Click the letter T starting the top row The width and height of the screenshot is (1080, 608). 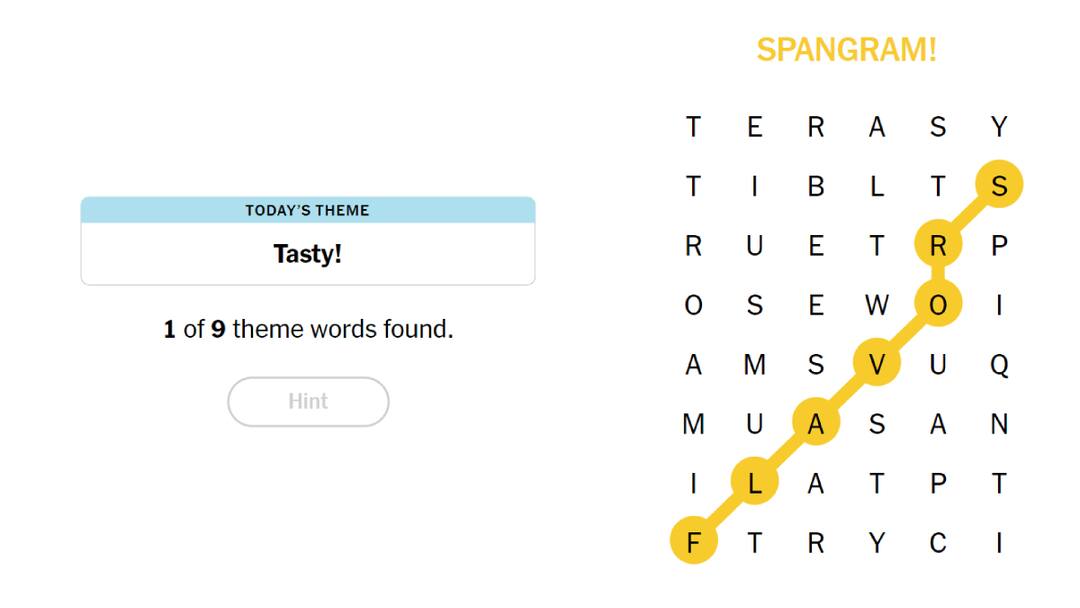click(693, 127)
